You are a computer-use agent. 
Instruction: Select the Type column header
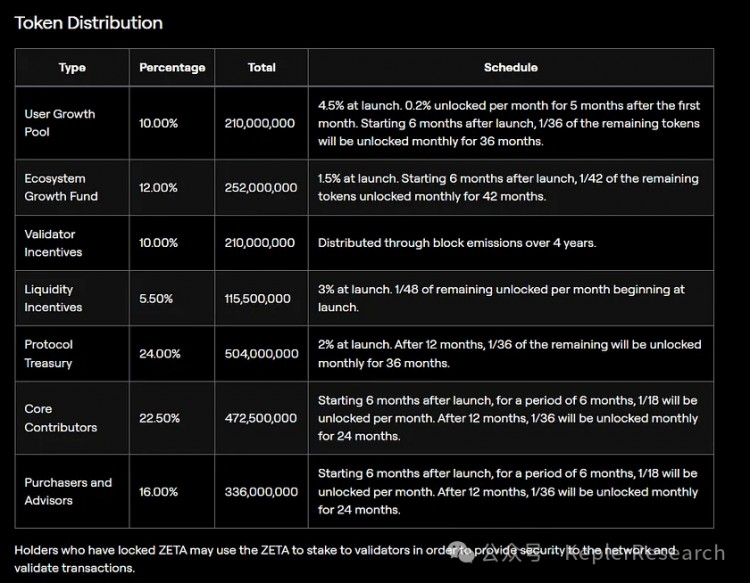tap(72, 67)
